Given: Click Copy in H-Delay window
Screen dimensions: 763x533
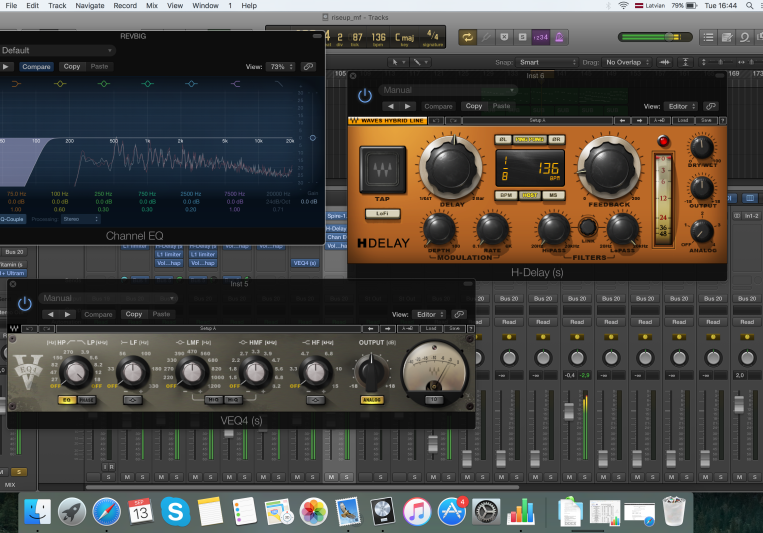Looking at the screenshot, I should 473,106.
